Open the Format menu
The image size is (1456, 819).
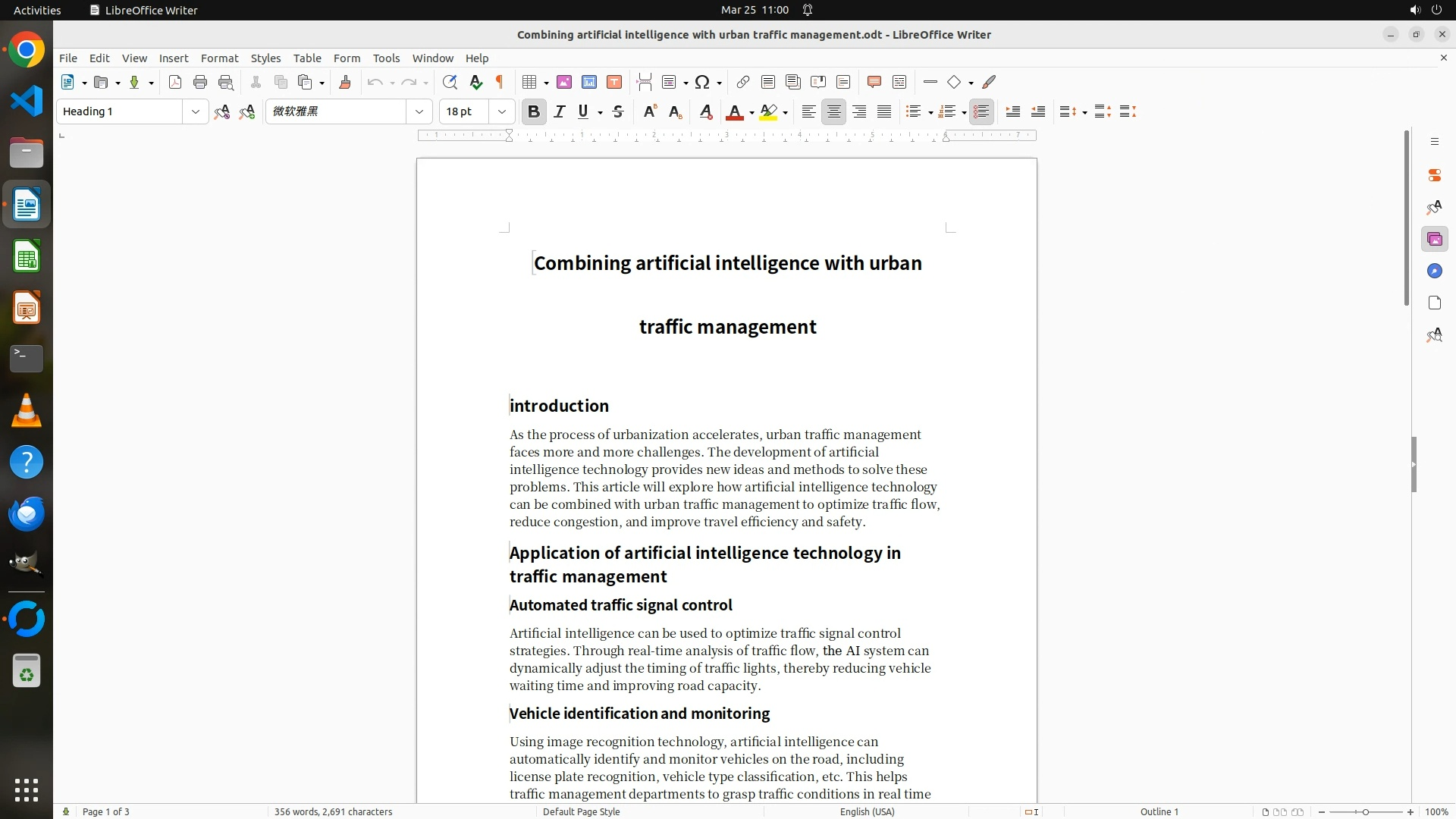point(219,58)
